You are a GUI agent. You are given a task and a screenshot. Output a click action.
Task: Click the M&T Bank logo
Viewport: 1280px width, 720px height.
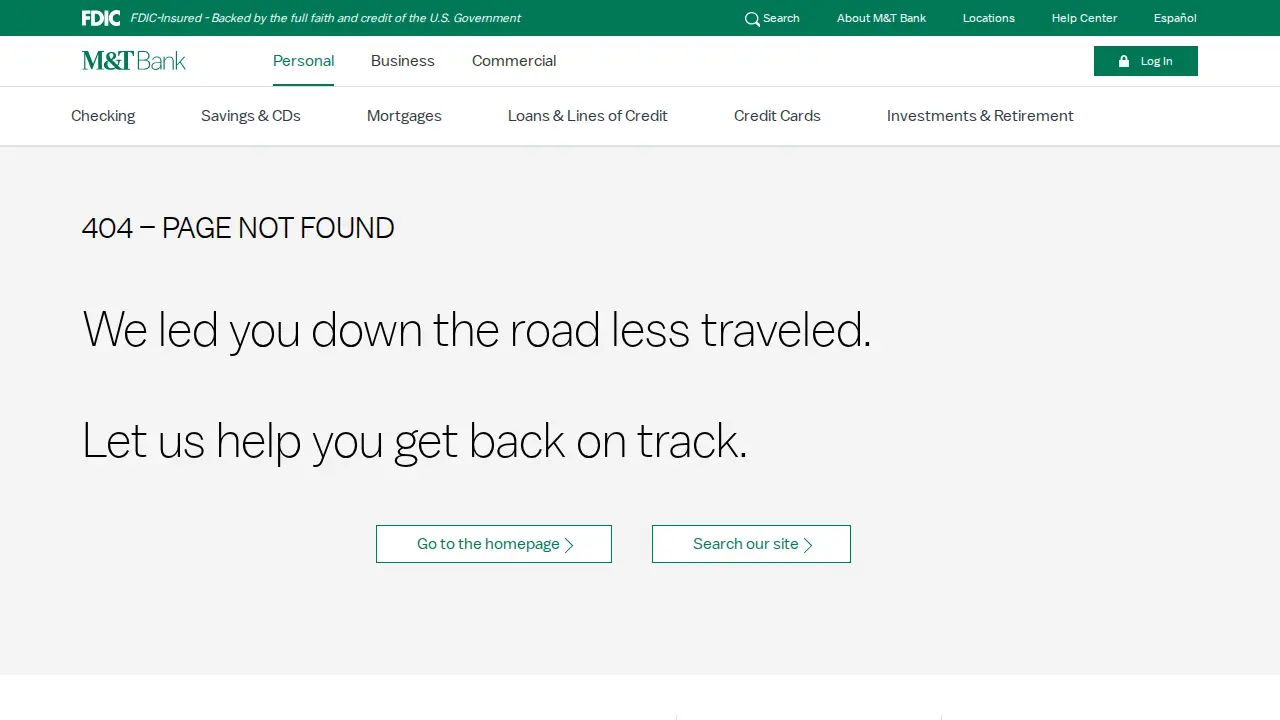pyautogui.click(x=134, y=61)
